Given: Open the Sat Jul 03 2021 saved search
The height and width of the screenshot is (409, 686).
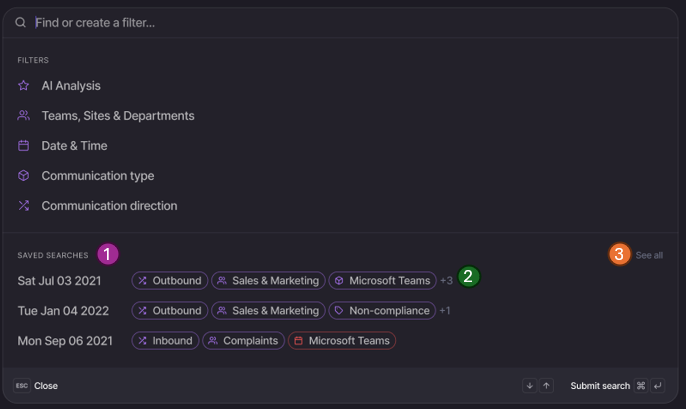Looking at the screenshot, I should (60, 281).
